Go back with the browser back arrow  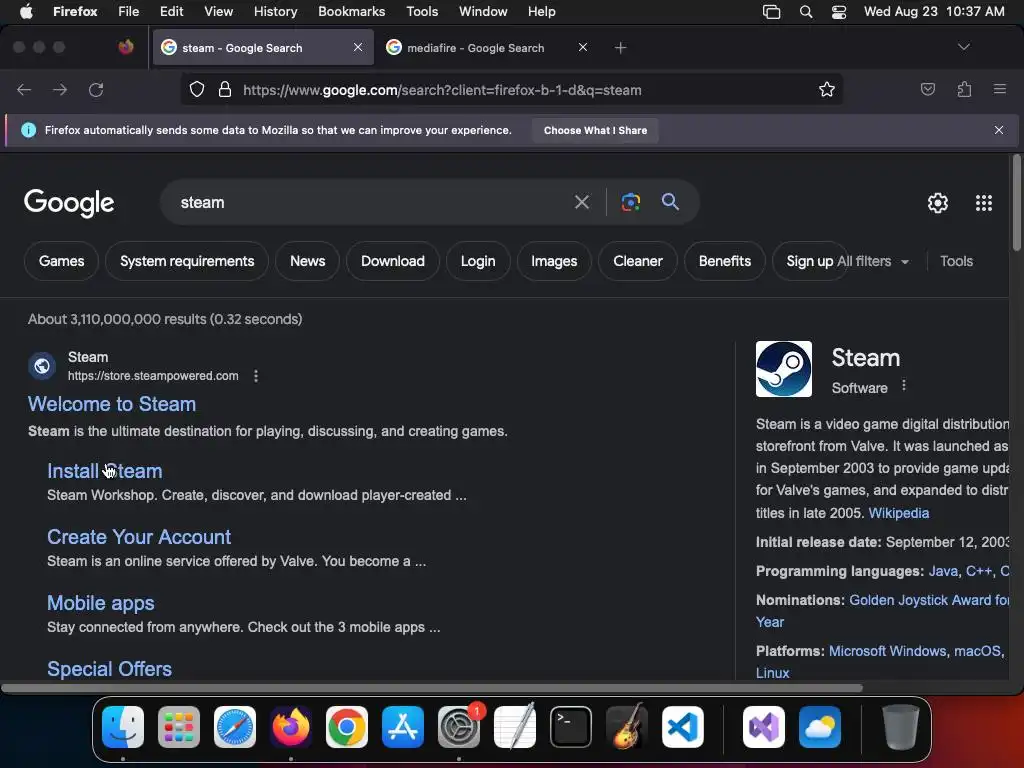24,89
